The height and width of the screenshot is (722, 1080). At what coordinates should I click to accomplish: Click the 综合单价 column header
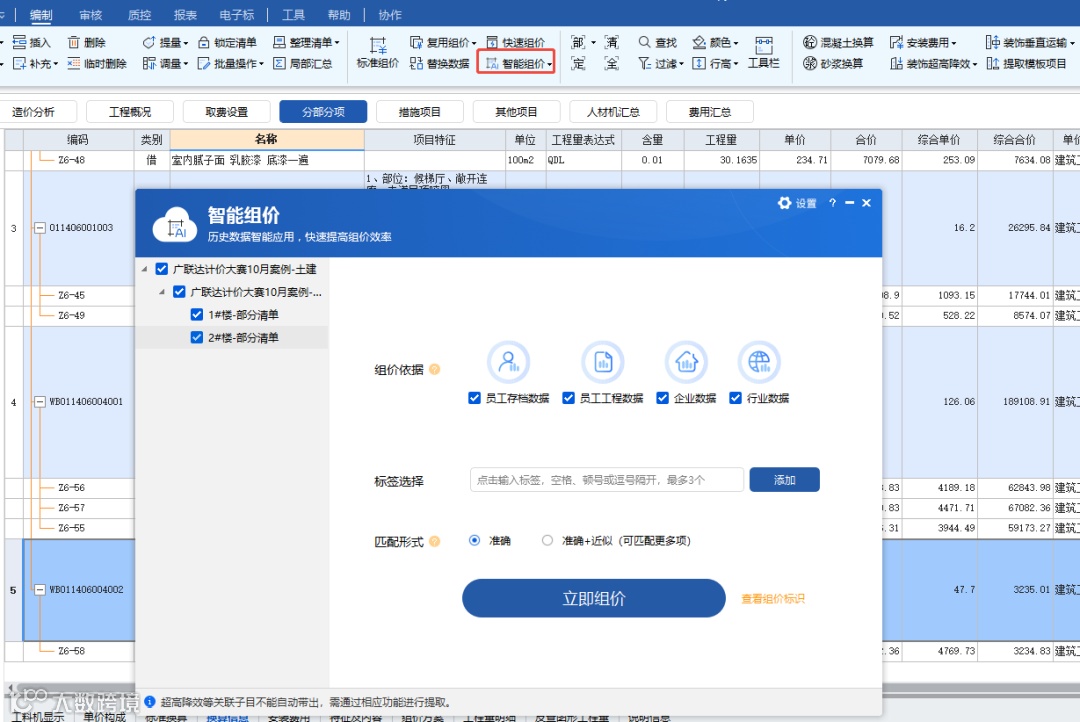(x=939, y=139)
